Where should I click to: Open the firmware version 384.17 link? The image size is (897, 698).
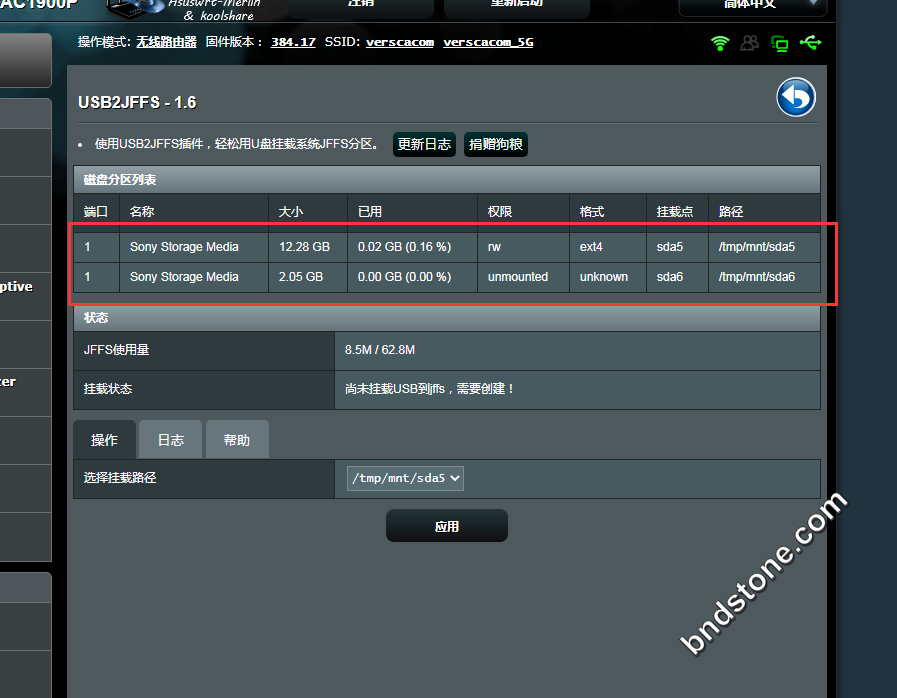pyautogui.click(x=293, y=42)
